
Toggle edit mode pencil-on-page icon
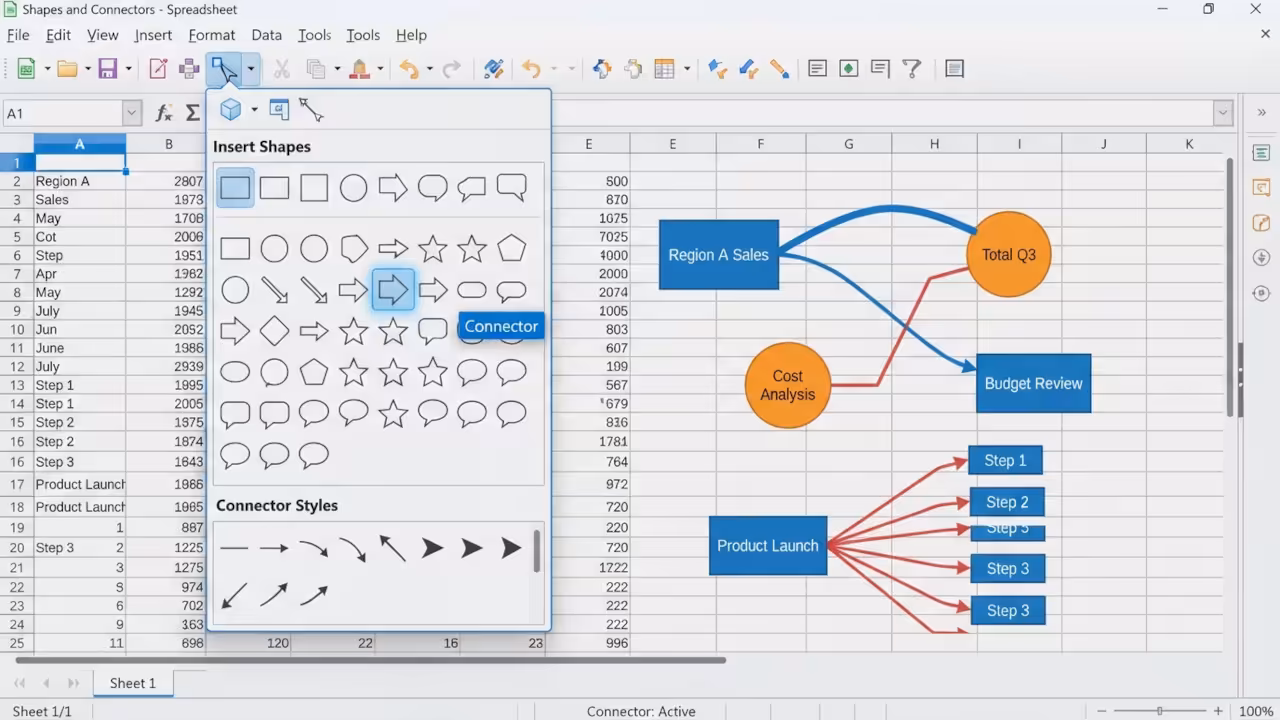pyautogui.click(x=158, y=69)
